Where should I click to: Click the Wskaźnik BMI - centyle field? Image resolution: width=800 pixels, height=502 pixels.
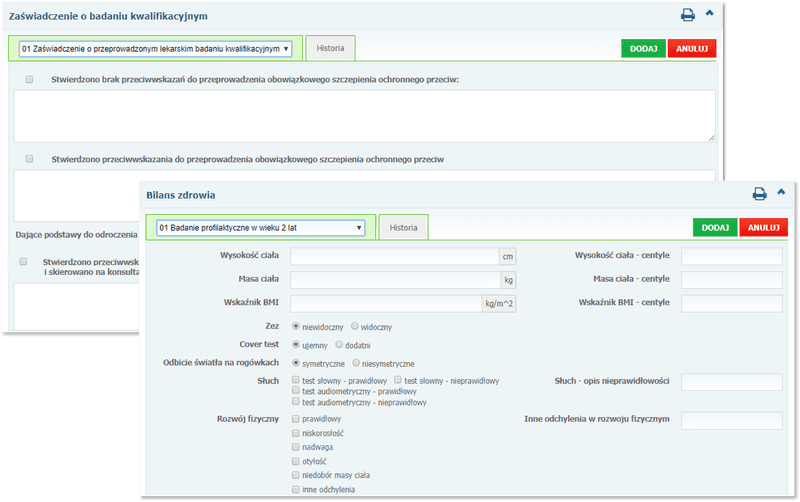(x=731, y=304)
